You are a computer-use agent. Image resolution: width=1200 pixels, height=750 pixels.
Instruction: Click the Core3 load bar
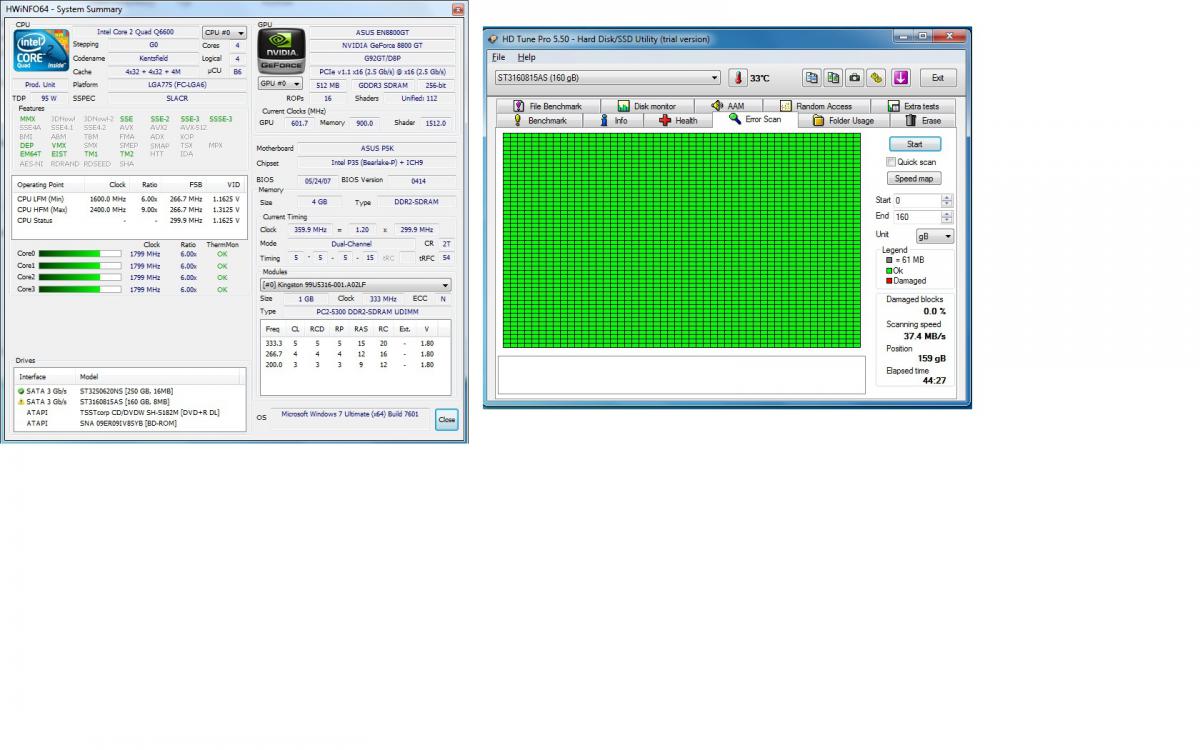click(x=79, y=289)
